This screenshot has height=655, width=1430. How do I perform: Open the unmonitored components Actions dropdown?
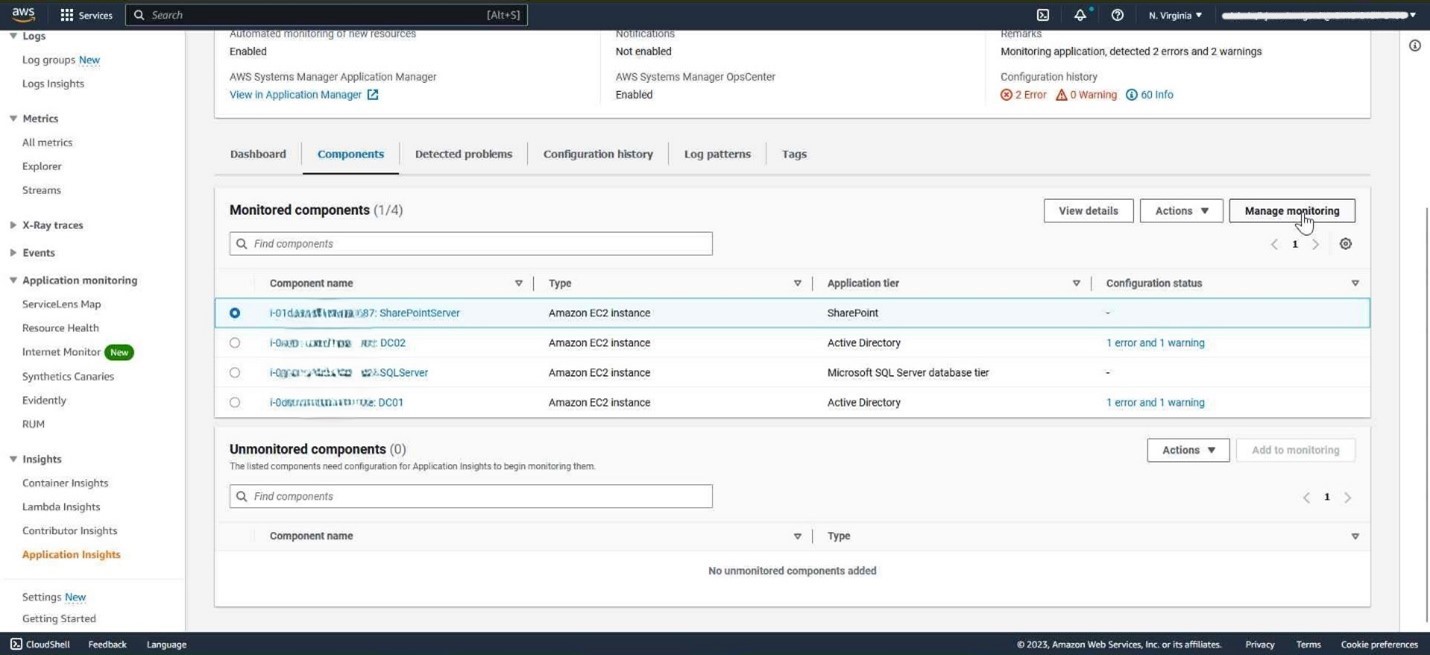pyautogui.click(x=1188, y=450)
